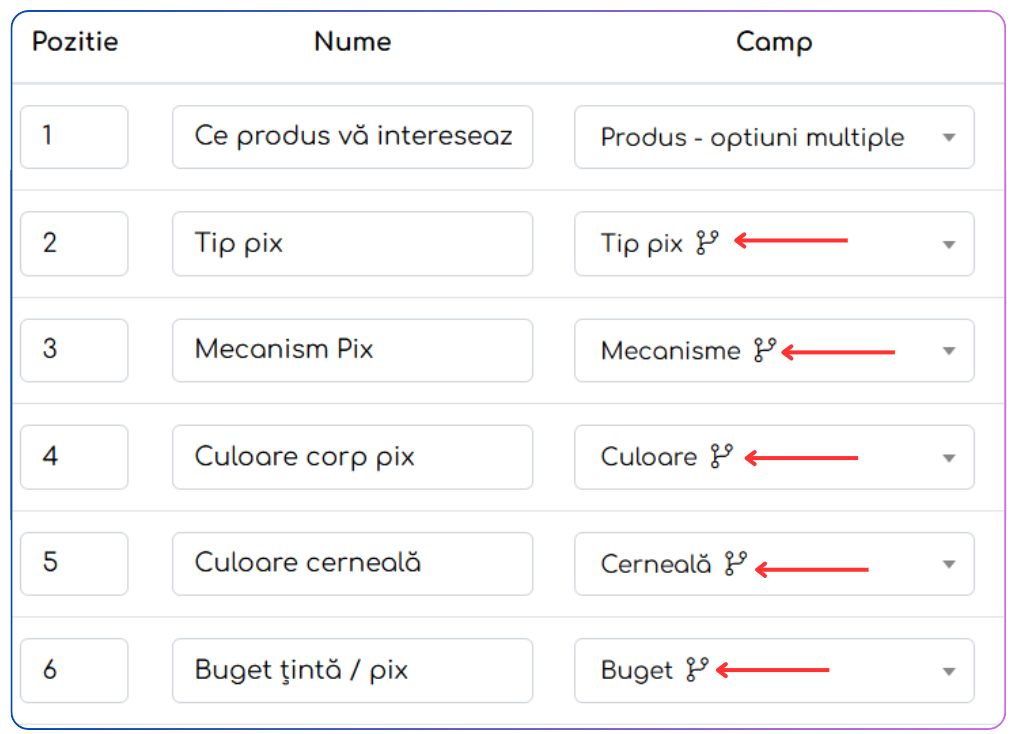
Task: Select the position field showing 4
Action: [74, 457]
